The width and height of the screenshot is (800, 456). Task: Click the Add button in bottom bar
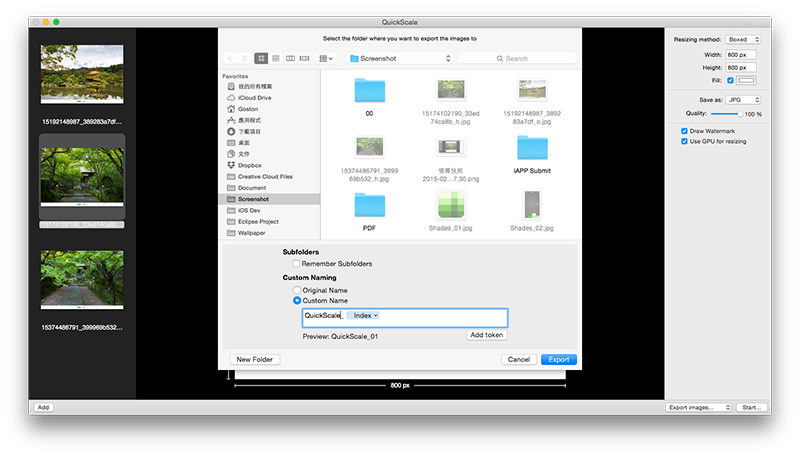[43, 407]
